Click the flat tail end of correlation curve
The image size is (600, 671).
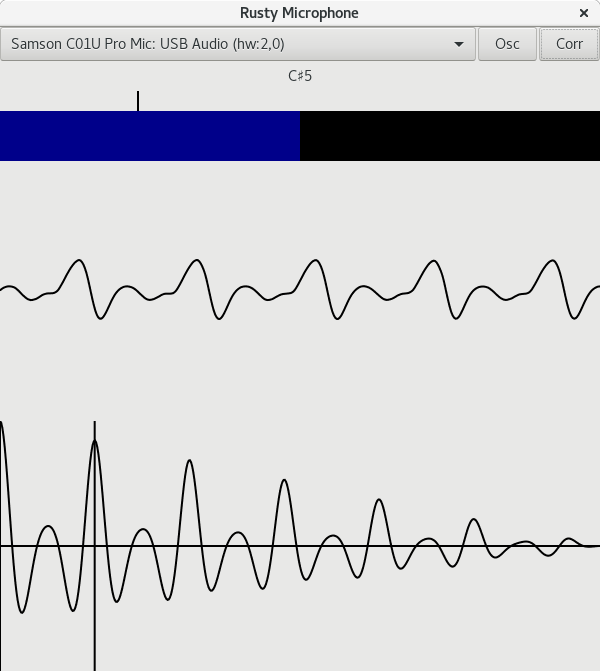click(x=590, y=546)
